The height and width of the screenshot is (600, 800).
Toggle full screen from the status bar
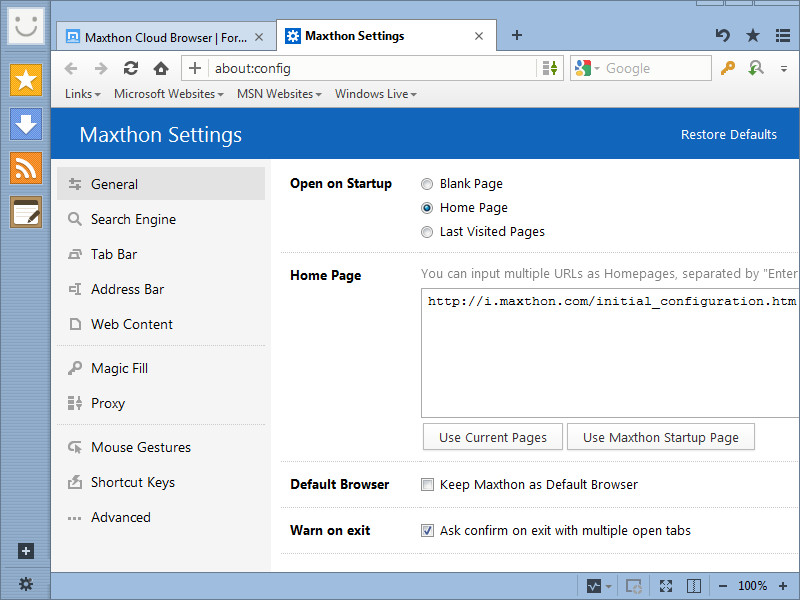coord(666,586)
